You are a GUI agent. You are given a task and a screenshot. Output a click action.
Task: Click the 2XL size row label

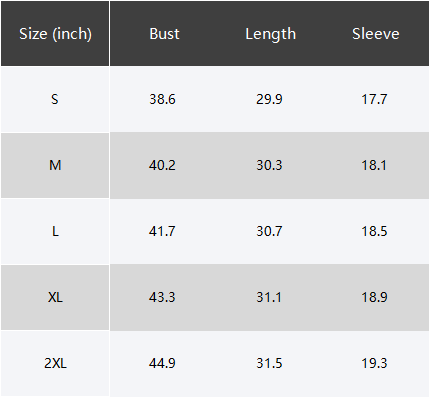pos(55,363)
